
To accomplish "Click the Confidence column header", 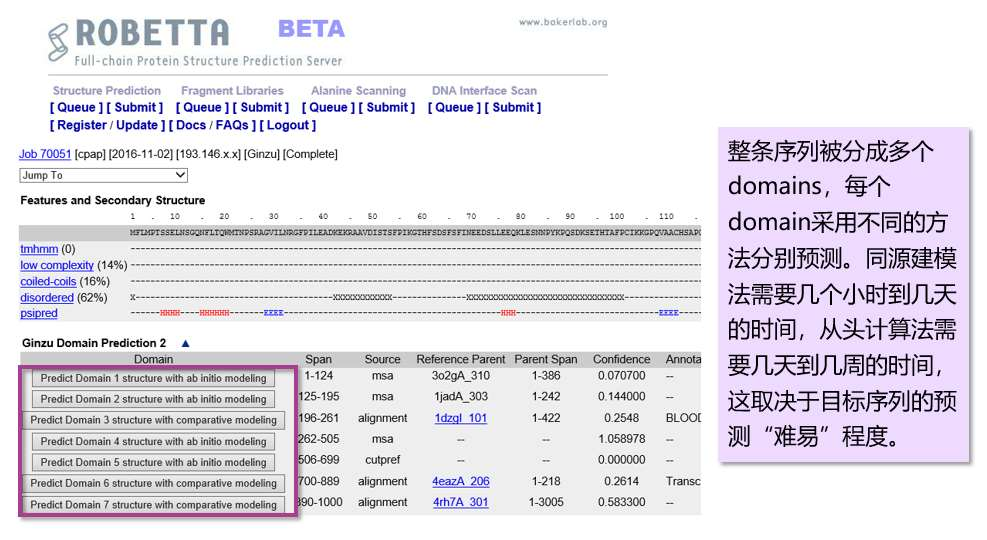I will coord(621,359).
